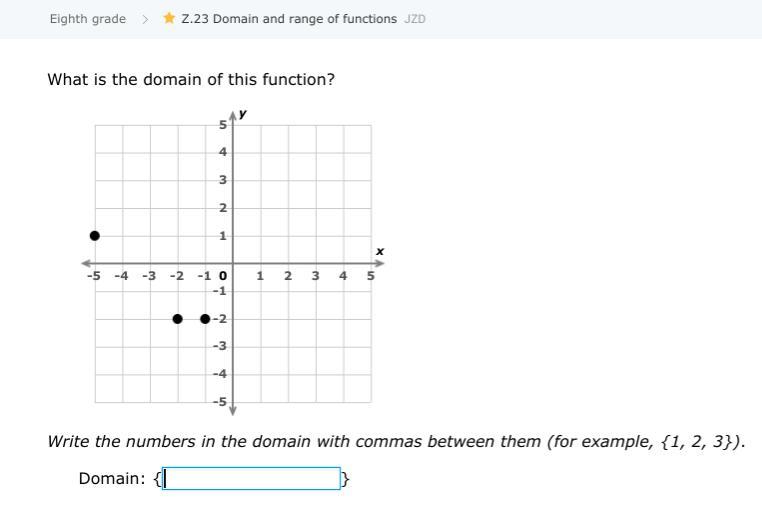Click the JZD skill code label
Viewport: 762px width, 507px height.
[415, 19]
